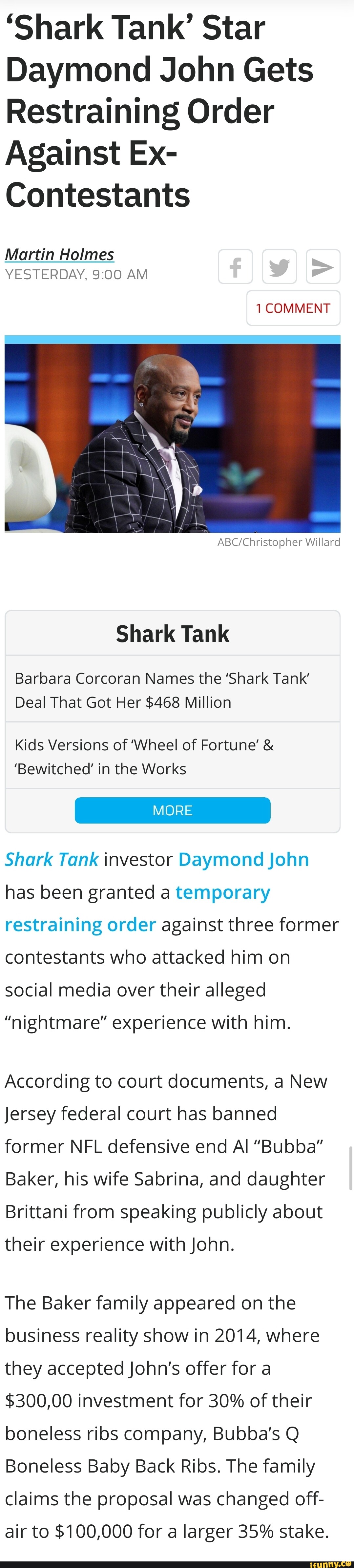Viewport: 354px width, 1568px height.
Task: Share the article on Twitter
Action: point(279,267)
